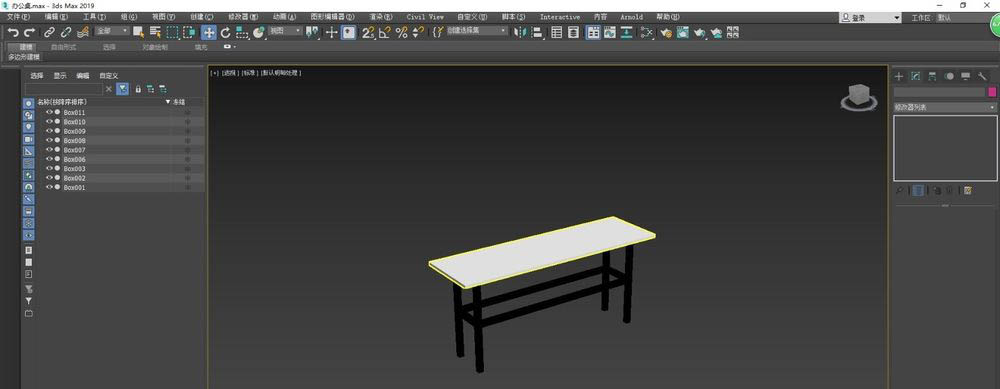Image resolution: width=1000 pixels, height=389 pixels.
Task: Switch to the '自由形式' ribbon tab
Action: pos(63,47)
